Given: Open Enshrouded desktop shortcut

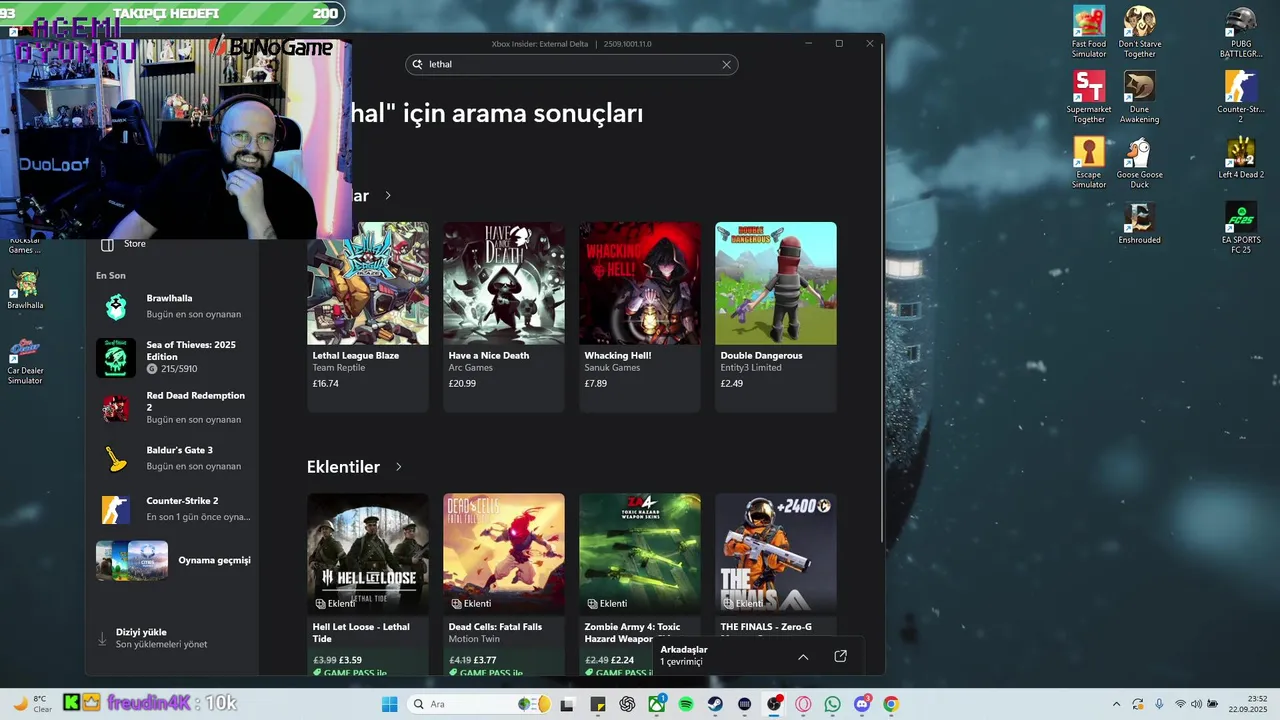Looking at the screenshot, I should pos(1139,223).
